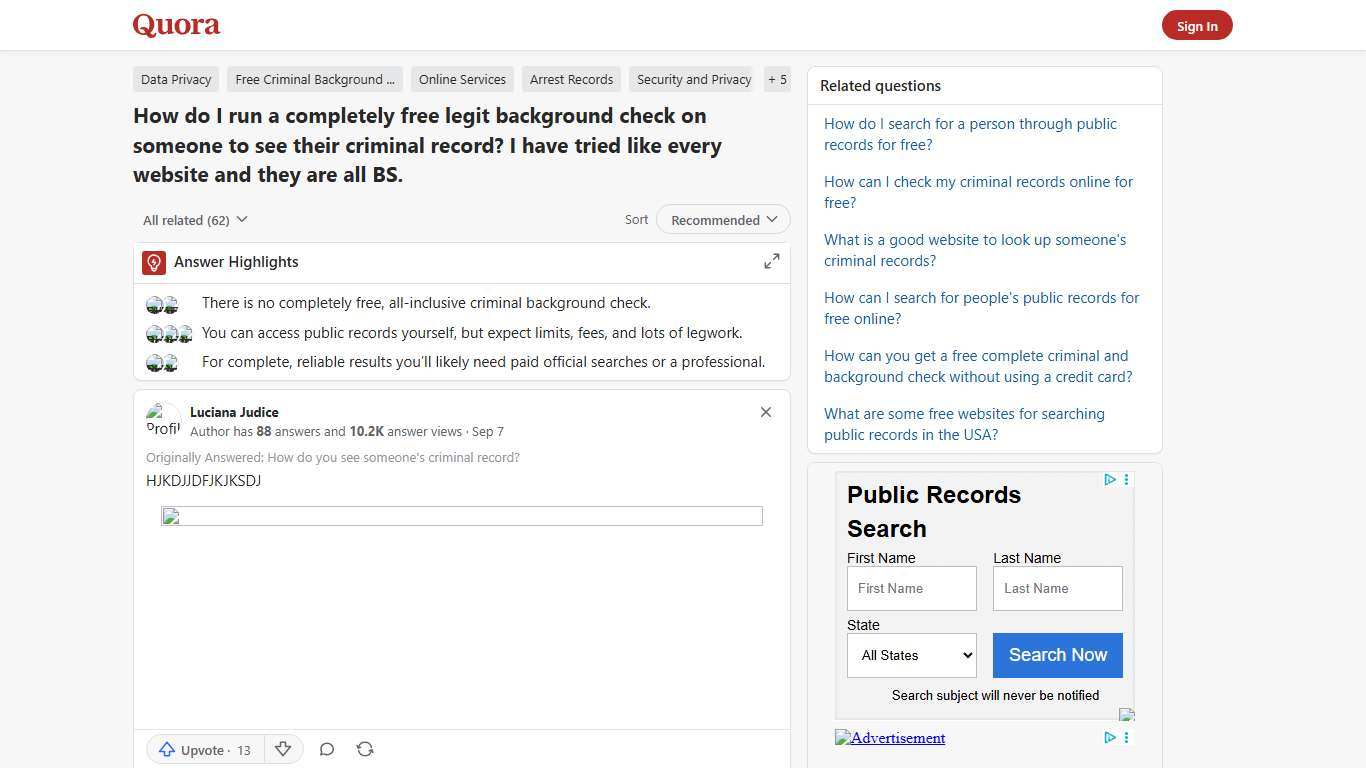This screenshot has height=768, width=1366.
Task: Open the All related filter dropdown
Action: coord(195,219)
